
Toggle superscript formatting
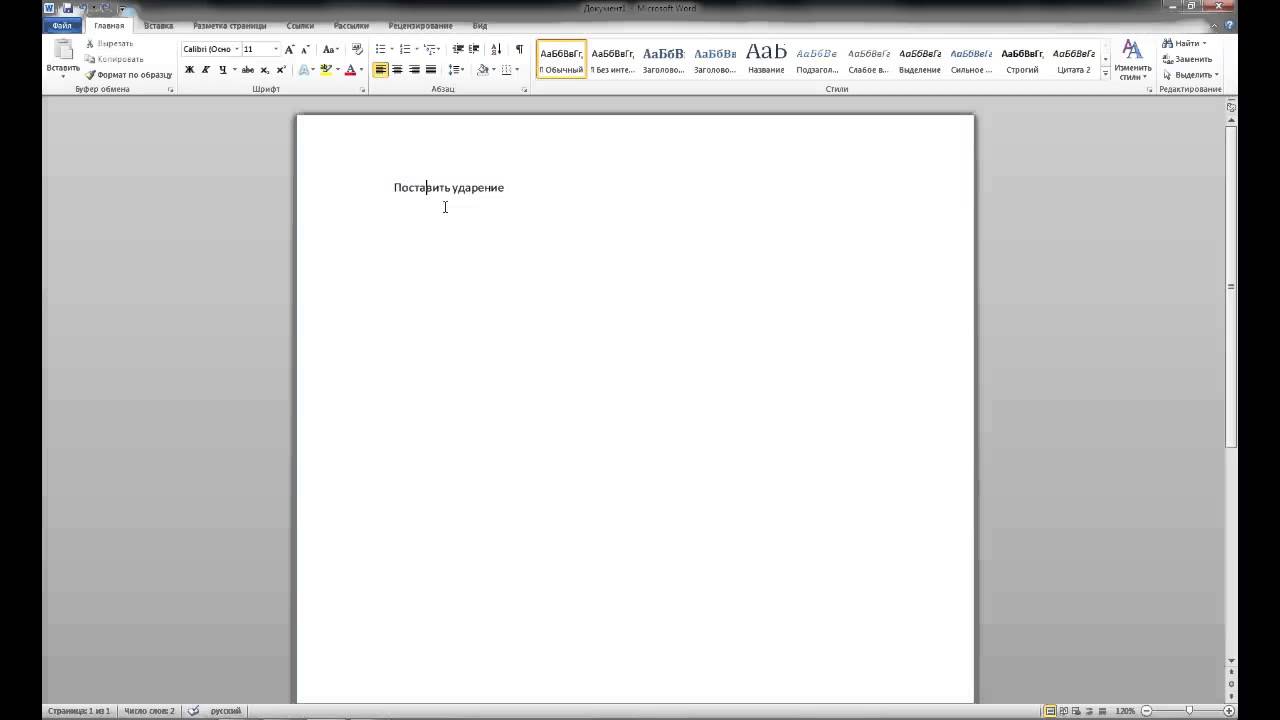coord(281,70)
